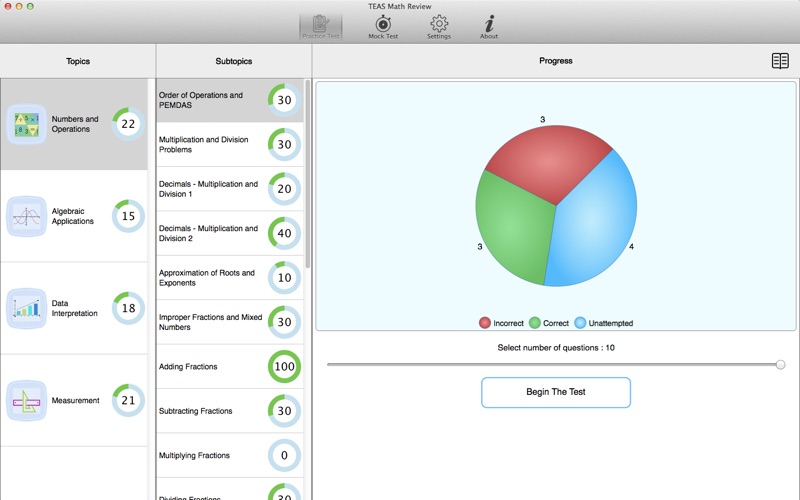Select the Subtracting Fractions subtopic
Viewport: 800px width, 500px height.
click(x=230, y=411)
